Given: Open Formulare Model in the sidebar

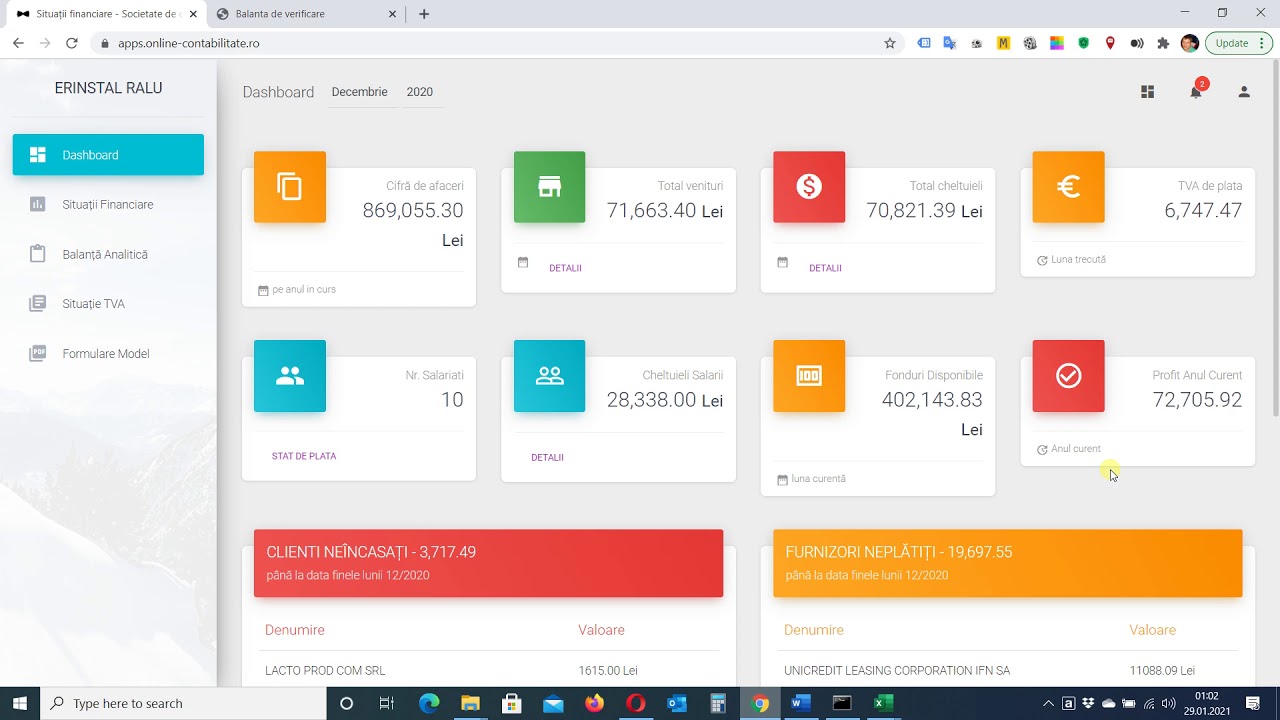Looking at the screenshot, I should click(x=108, y=353).
